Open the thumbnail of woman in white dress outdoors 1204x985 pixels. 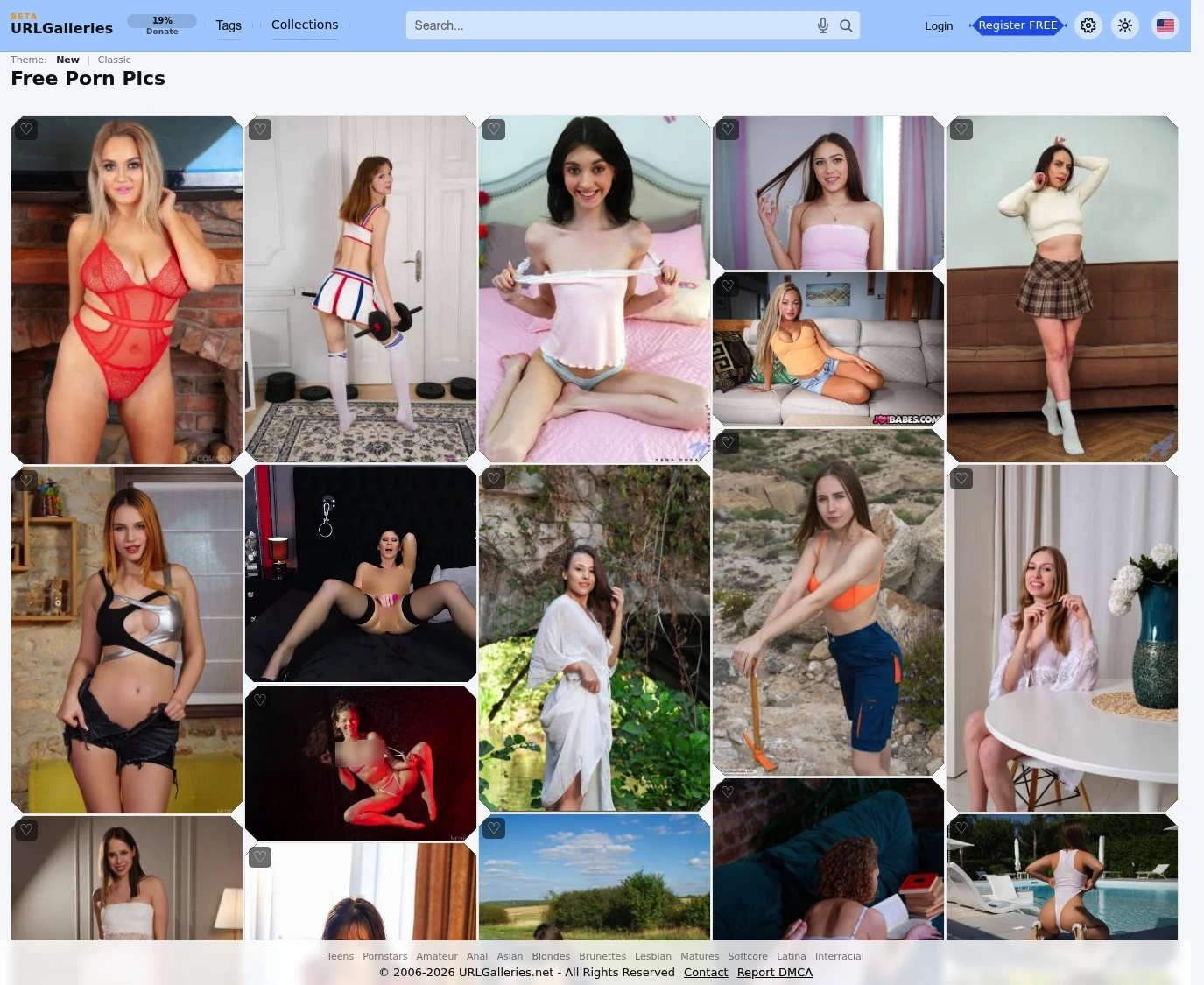595,638
